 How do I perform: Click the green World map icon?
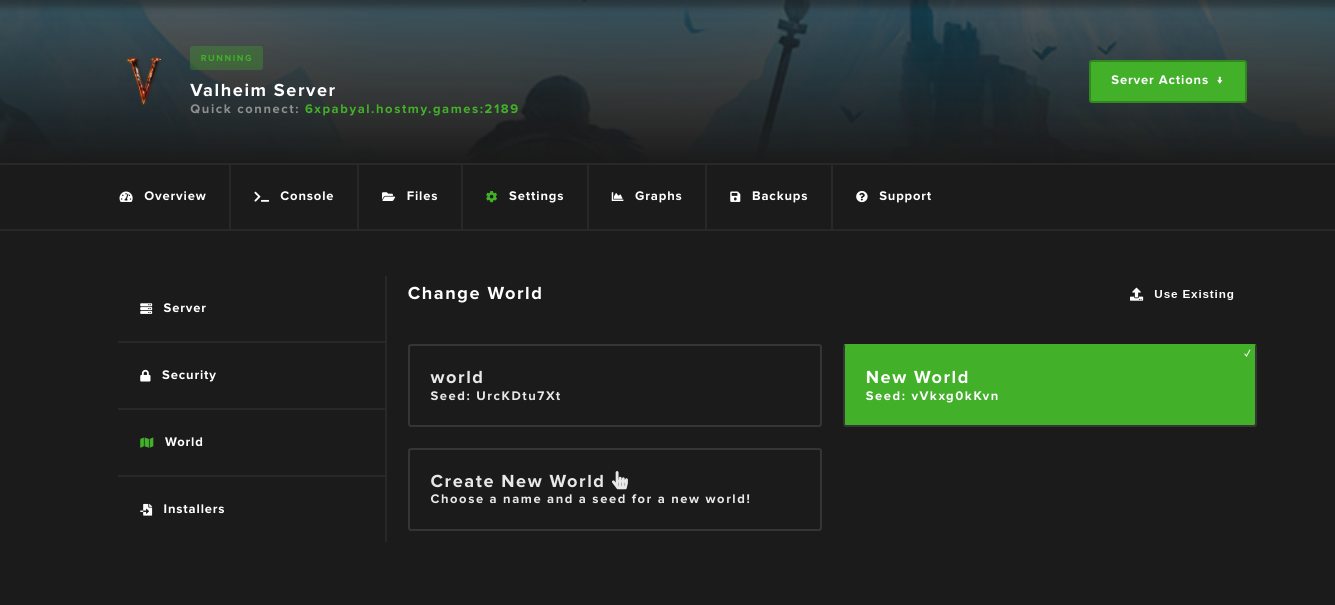pos(147,442)
